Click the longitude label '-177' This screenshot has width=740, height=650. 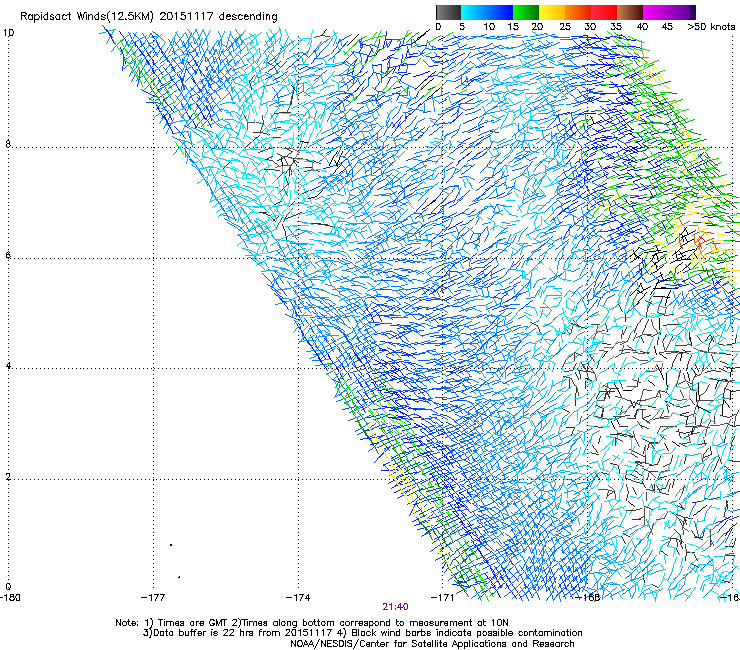(153, 598)
